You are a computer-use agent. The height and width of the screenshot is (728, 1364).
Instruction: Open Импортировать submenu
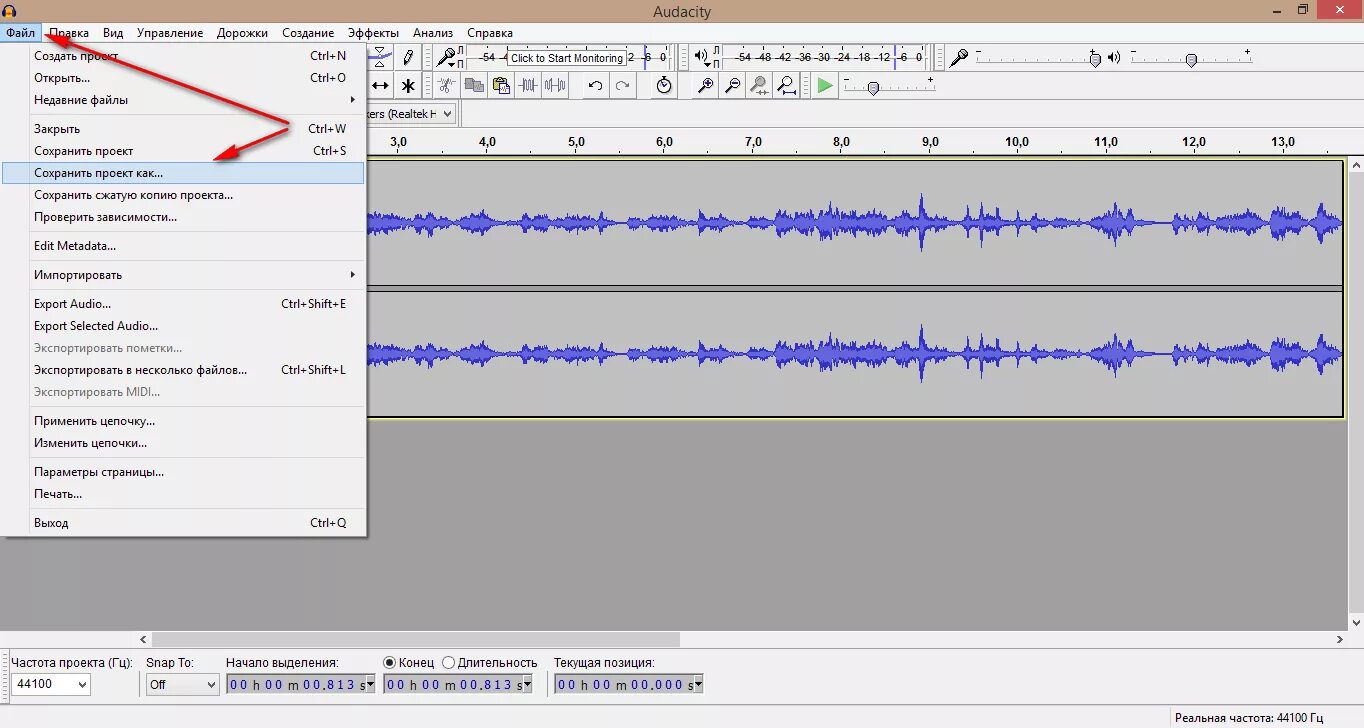point(197,275)
